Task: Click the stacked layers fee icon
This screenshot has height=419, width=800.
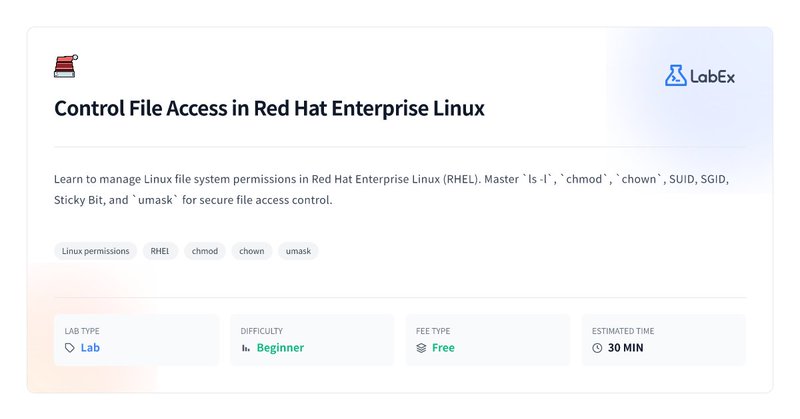Action: (421, 348)
